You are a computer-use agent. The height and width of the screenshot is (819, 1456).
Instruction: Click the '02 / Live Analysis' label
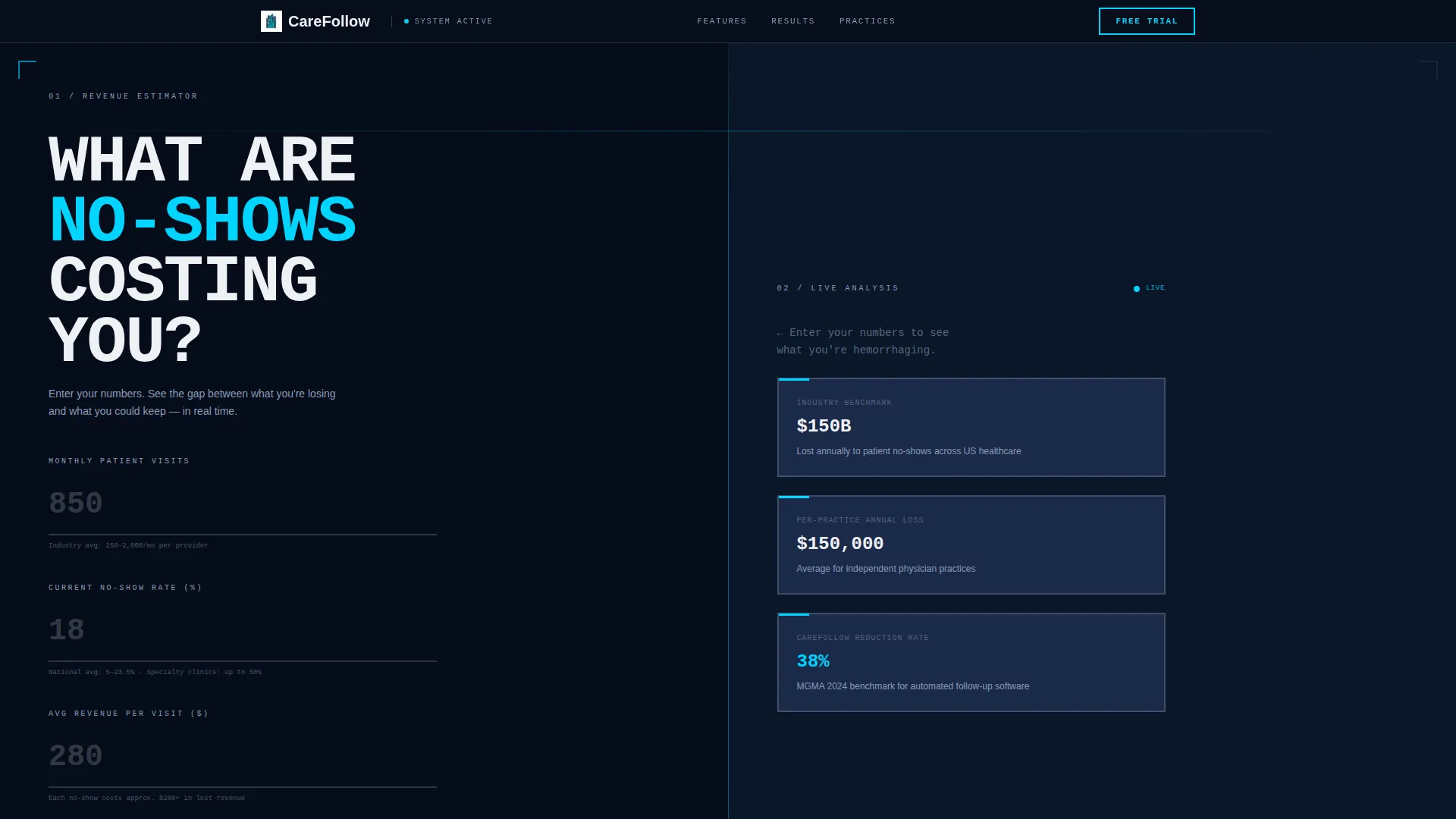coord(838,288)
